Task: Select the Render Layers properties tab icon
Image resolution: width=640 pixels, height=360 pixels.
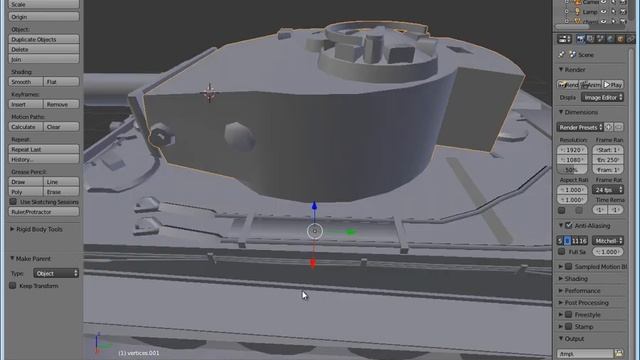Action: point(590,39)
